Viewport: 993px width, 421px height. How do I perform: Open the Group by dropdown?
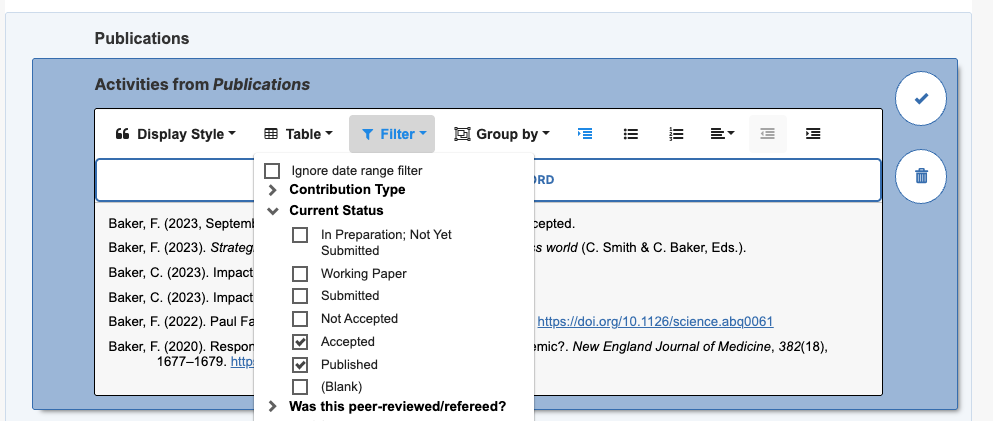[x=501, y=134]
